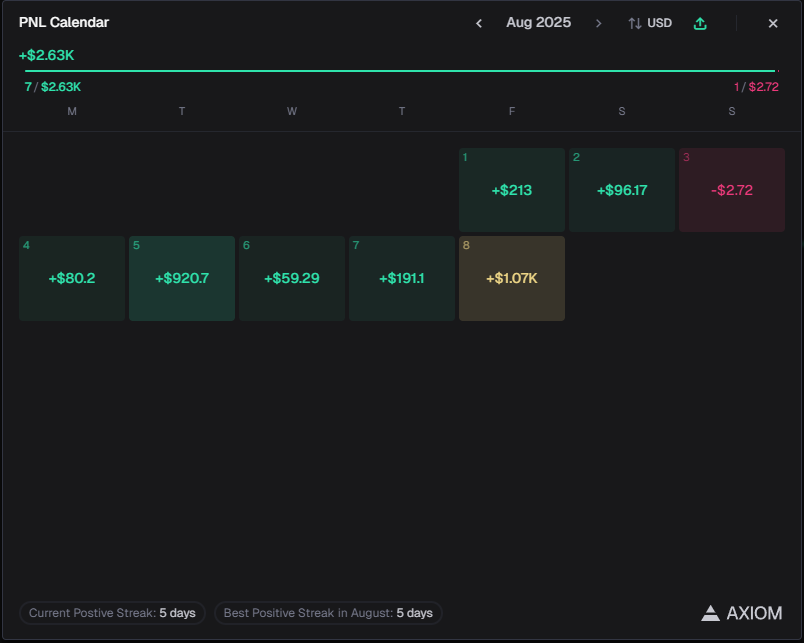The width and height of the screenshot is (804, 643).
Task: Click the green win/loss progress bar
Action: [x=400, y=71]
